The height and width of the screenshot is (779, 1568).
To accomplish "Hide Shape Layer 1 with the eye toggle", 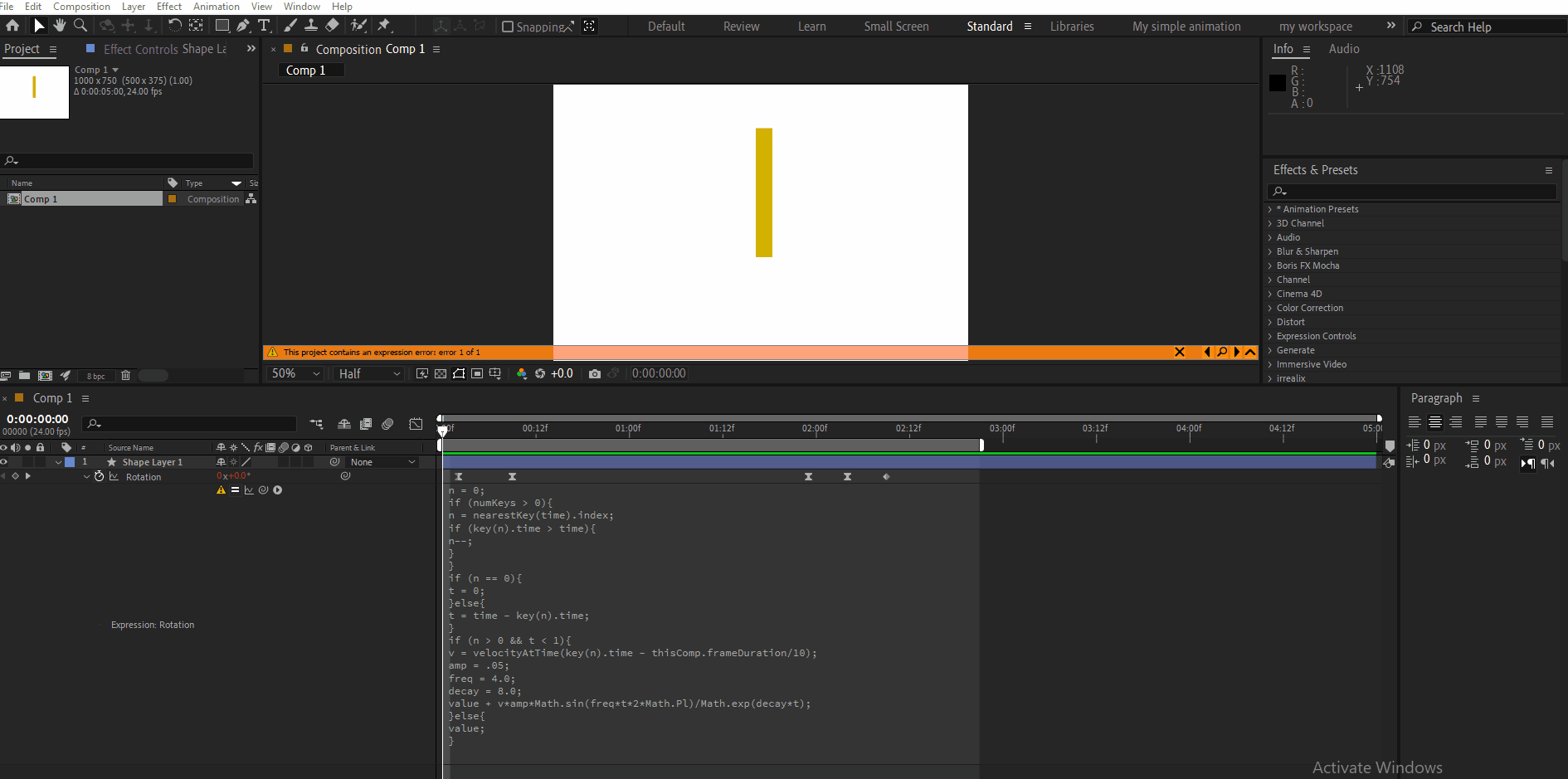I will pyautogui.click(x=4, y=462).
